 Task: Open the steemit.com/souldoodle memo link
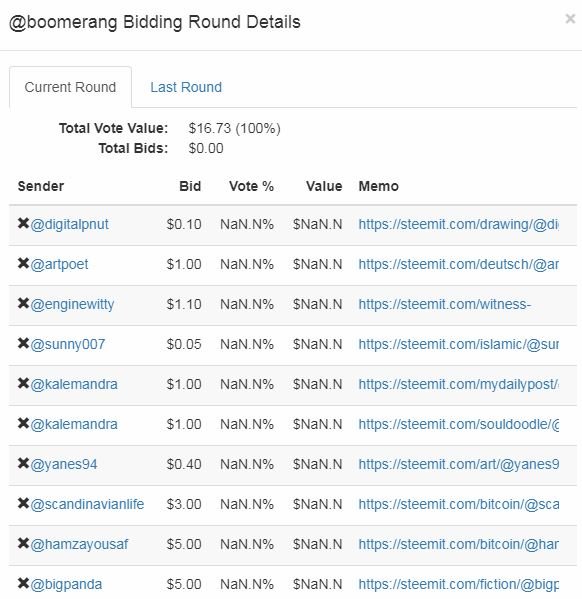458,424
